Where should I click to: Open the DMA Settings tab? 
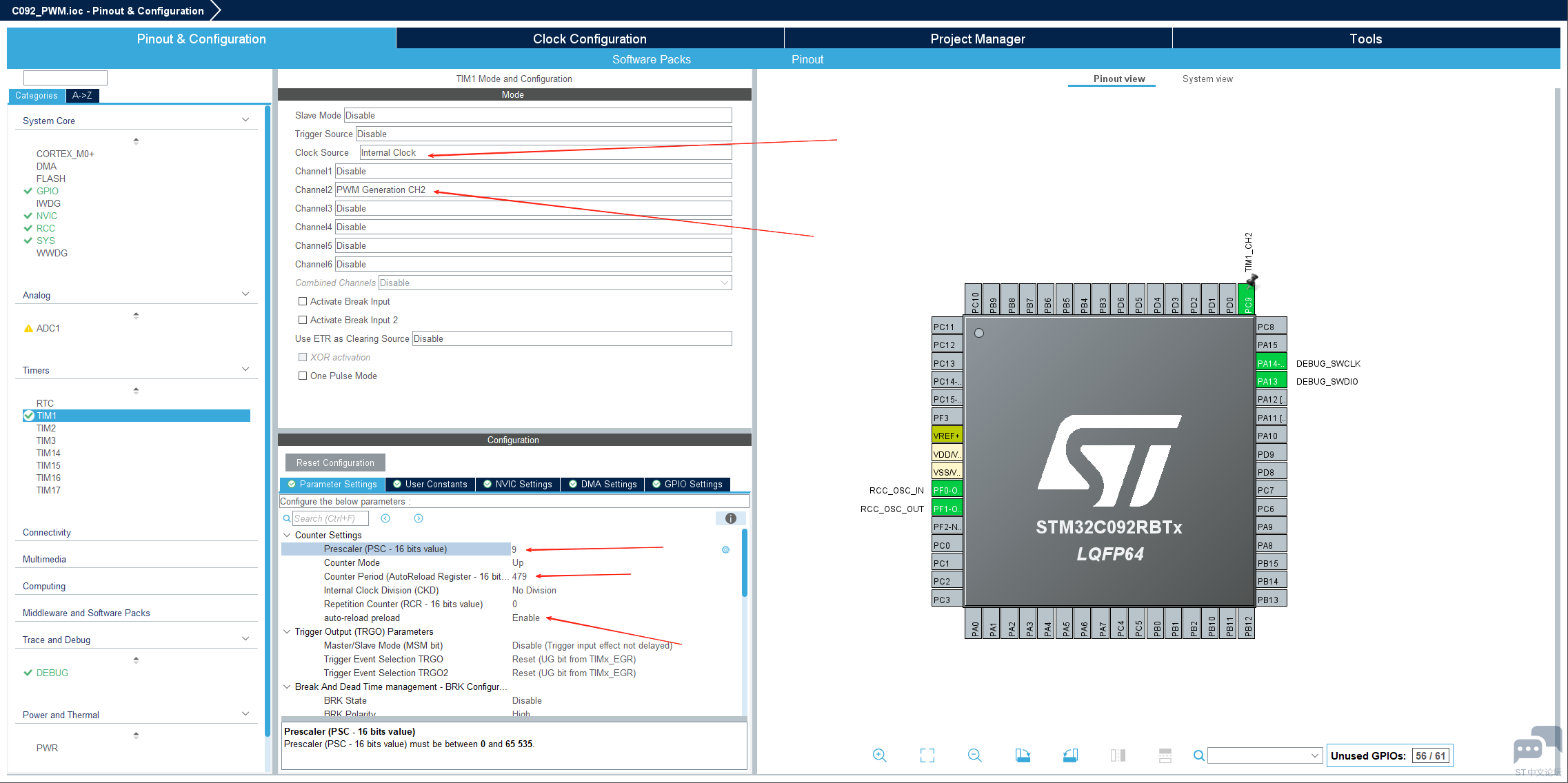point(603,484)
